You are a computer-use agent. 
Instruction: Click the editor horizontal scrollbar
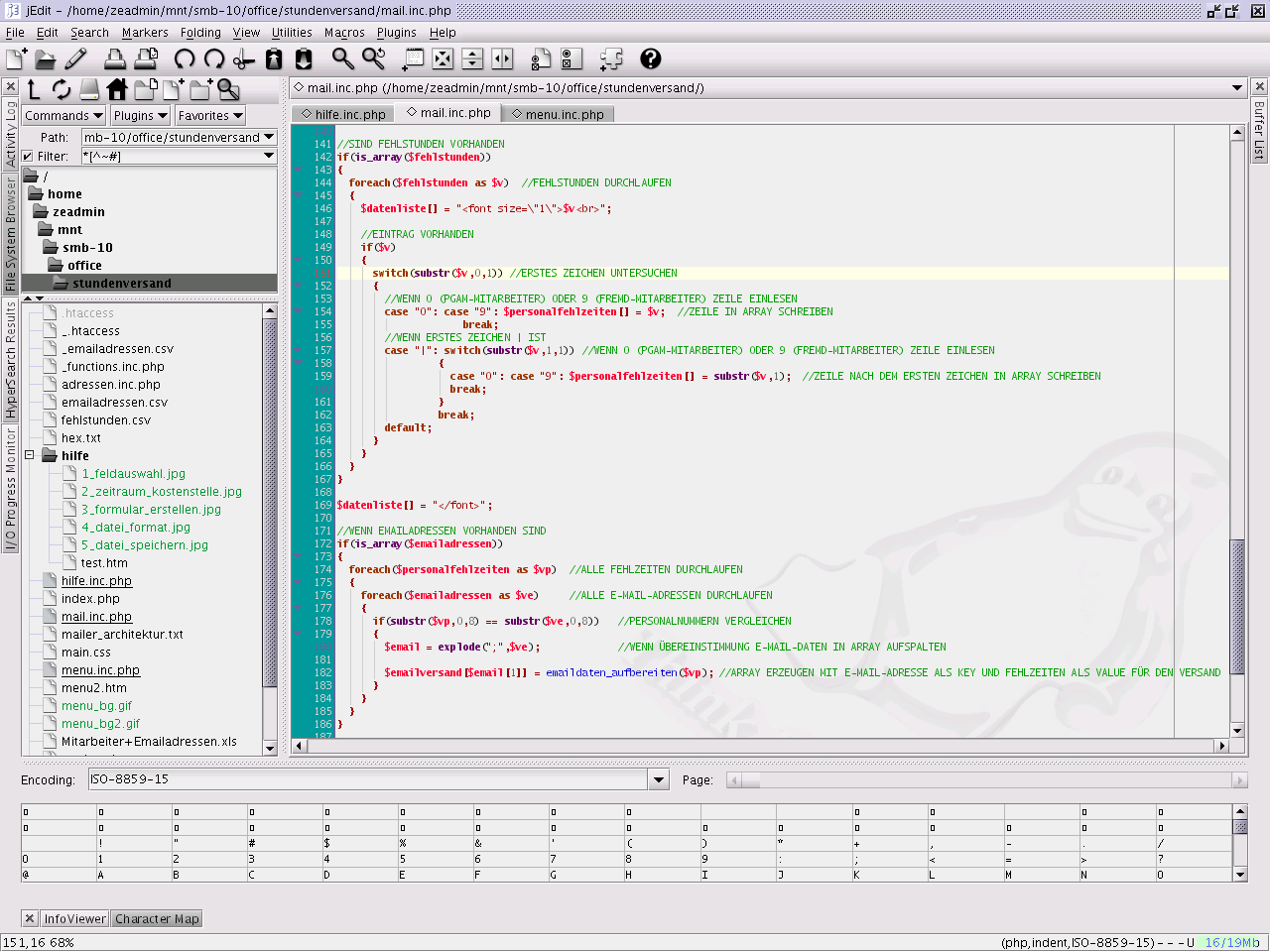[x=760, y=746]
